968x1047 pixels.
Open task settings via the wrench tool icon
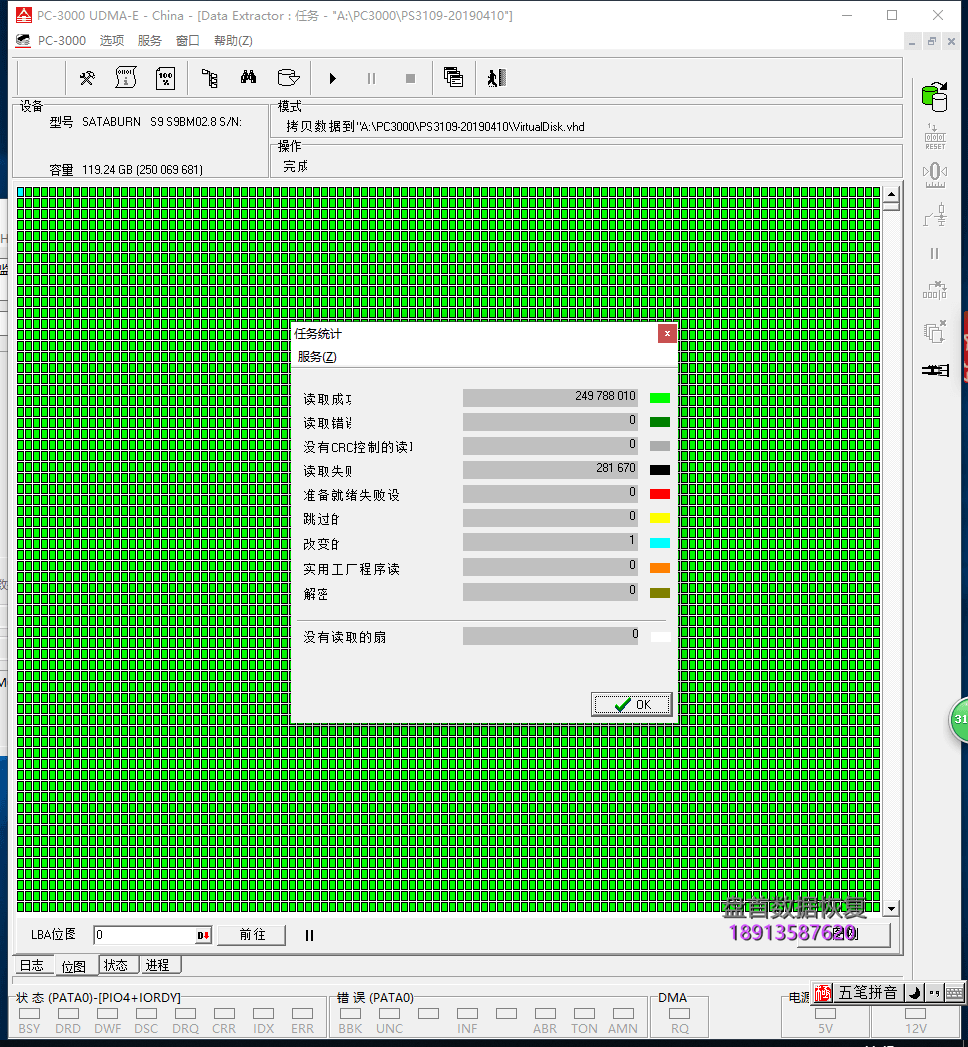[87, 77]
